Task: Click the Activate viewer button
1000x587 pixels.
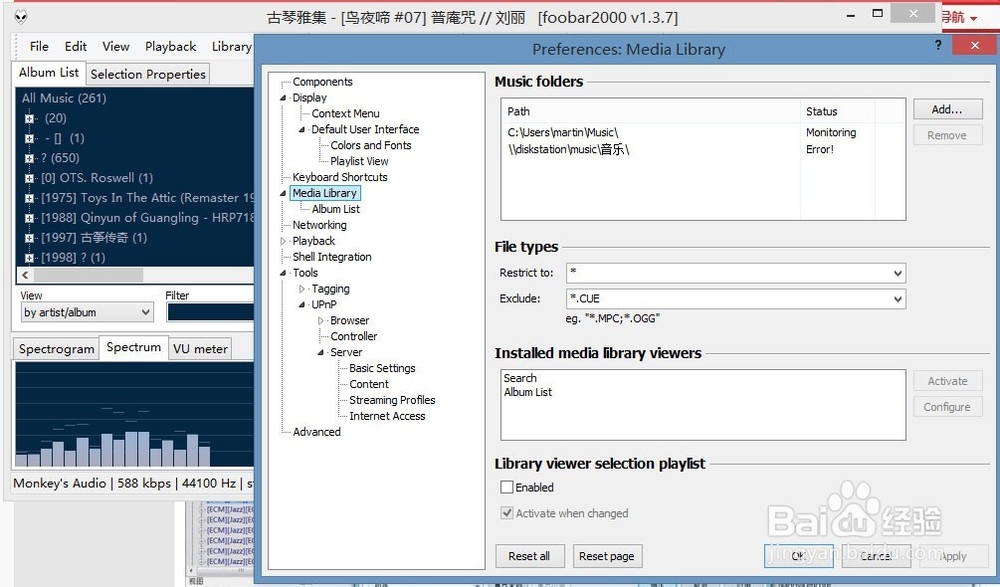Action: [947, 381]
